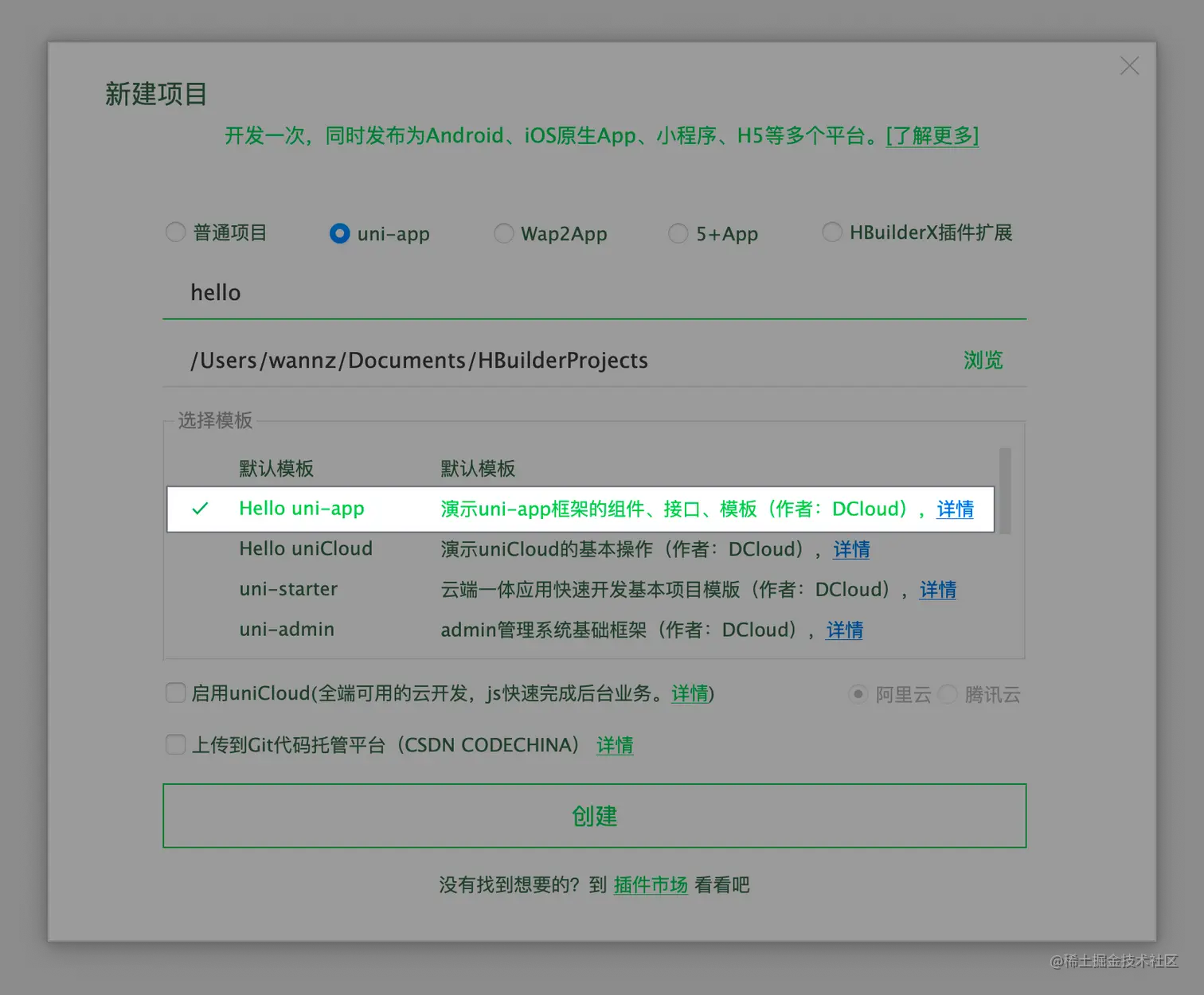Select the uni-app project type
This screenshot has height=995, width=1204.
[339, 233]
